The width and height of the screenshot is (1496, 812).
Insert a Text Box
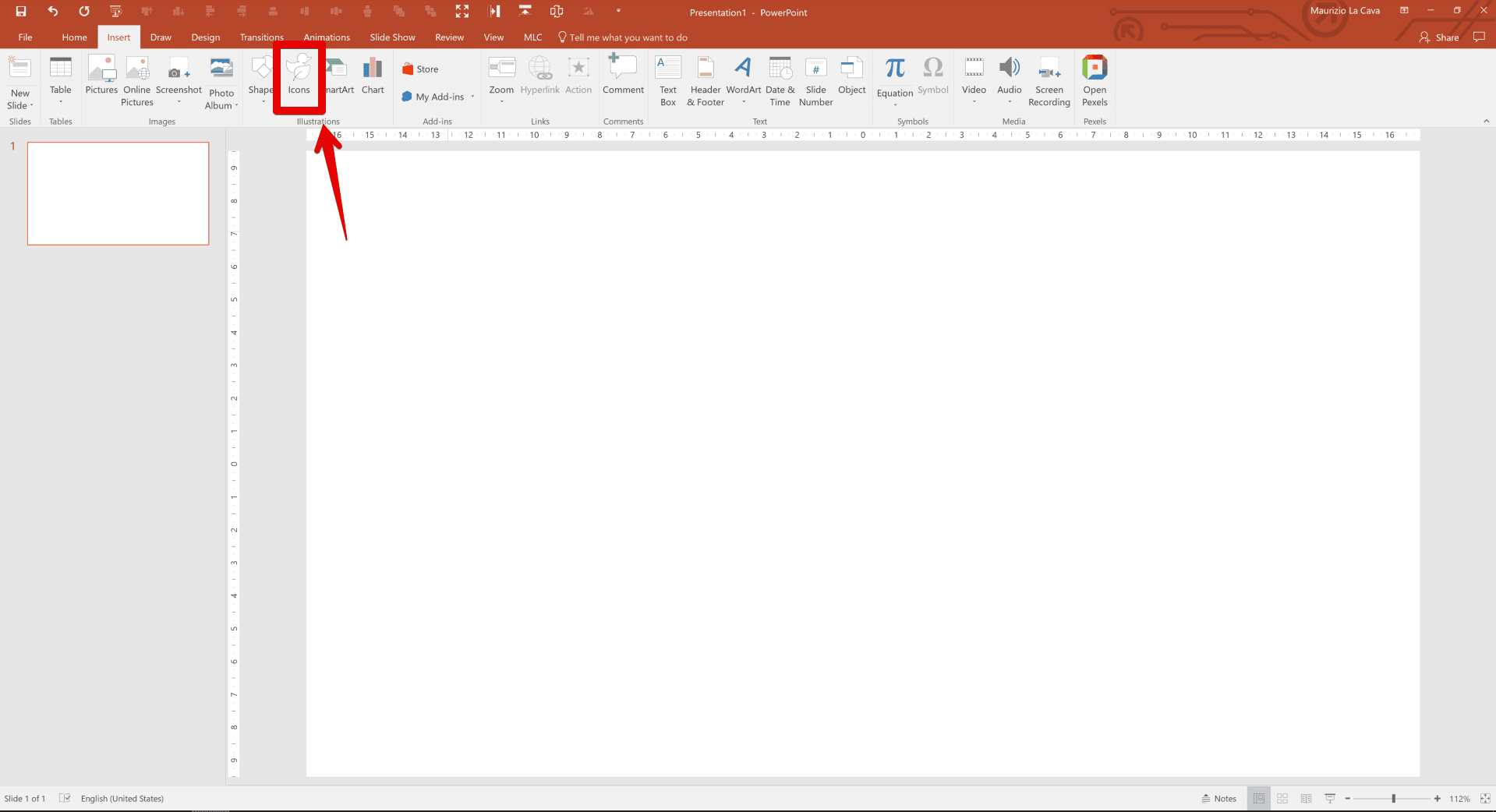(667, 80)
